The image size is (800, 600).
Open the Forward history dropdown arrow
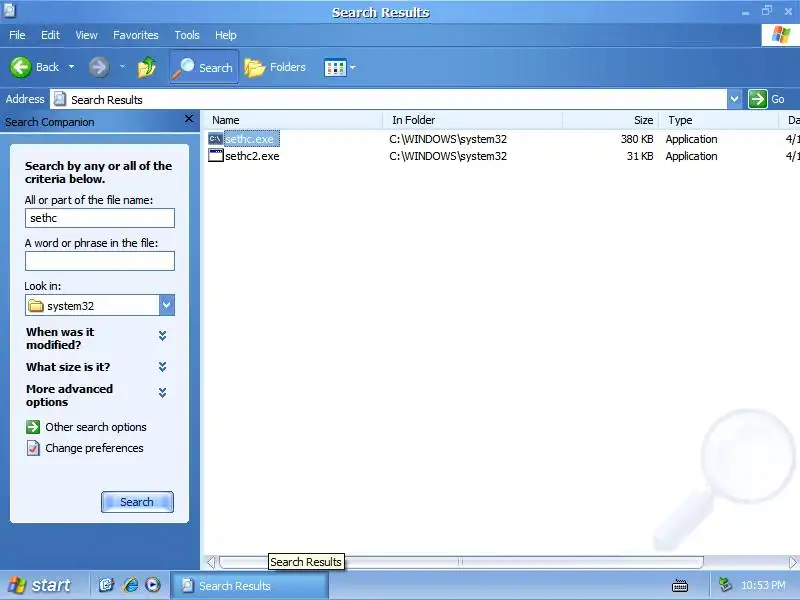[x=122, y=67]
